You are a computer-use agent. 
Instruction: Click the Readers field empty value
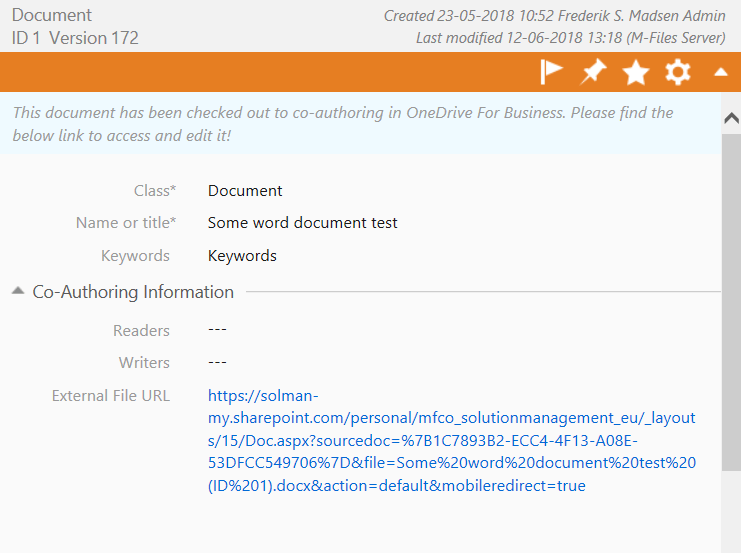tap(217, 329)
